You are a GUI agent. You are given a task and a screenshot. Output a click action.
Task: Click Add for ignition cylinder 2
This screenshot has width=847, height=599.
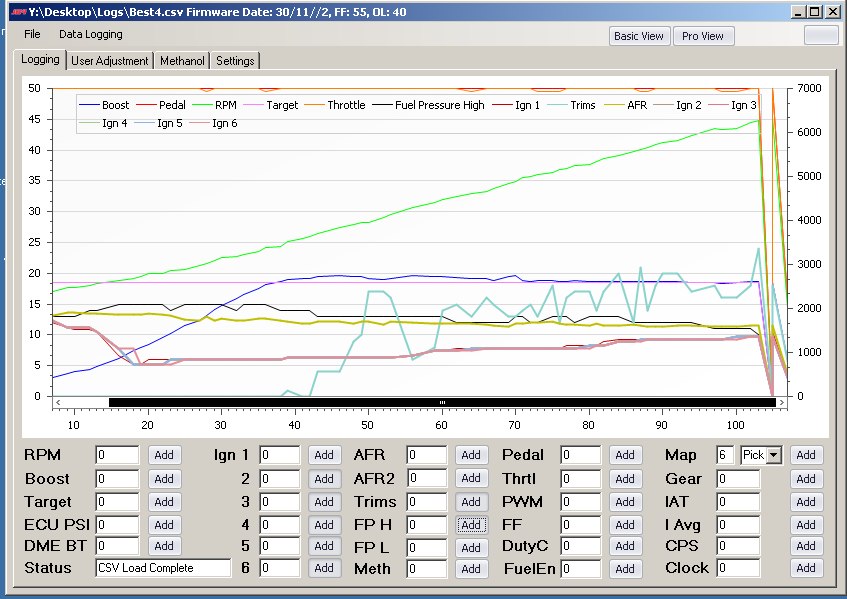(x=324, y=479)
